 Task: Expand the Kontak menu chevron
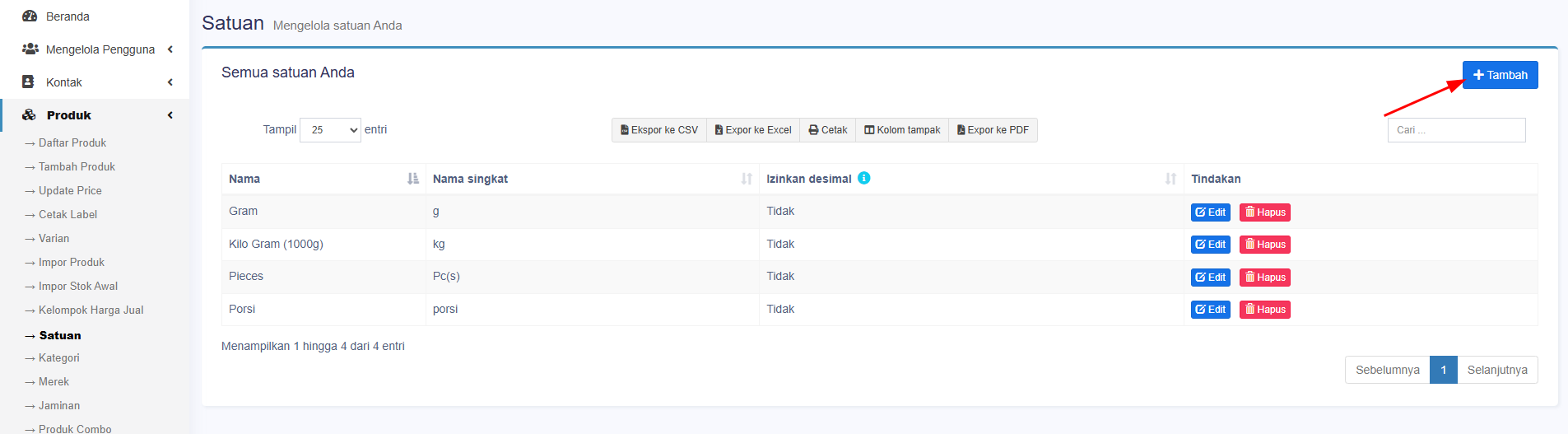[170, 82]
